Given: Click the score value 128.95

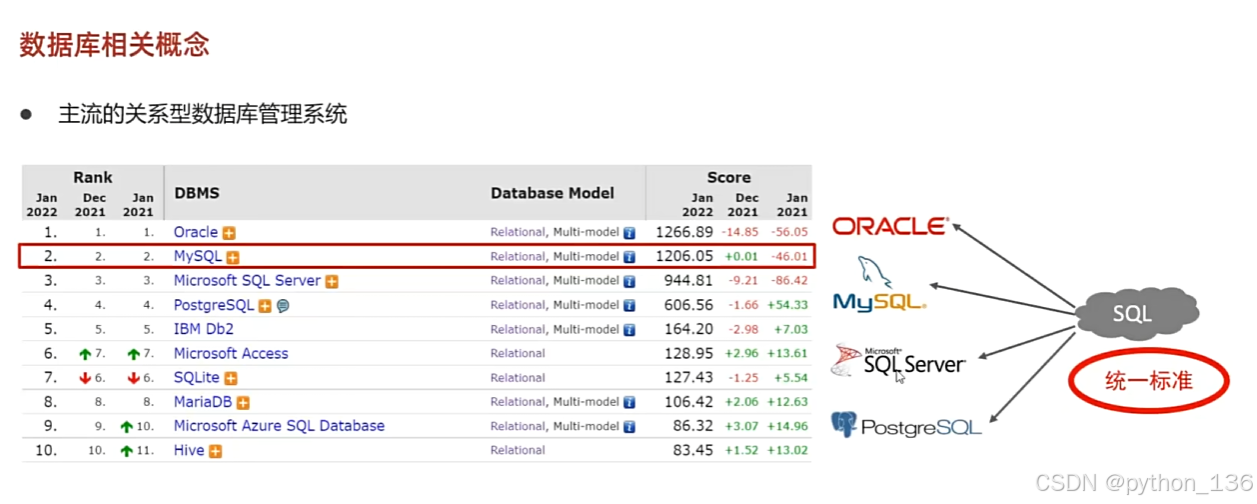Looking at the screenshot, I should [690, 354].
